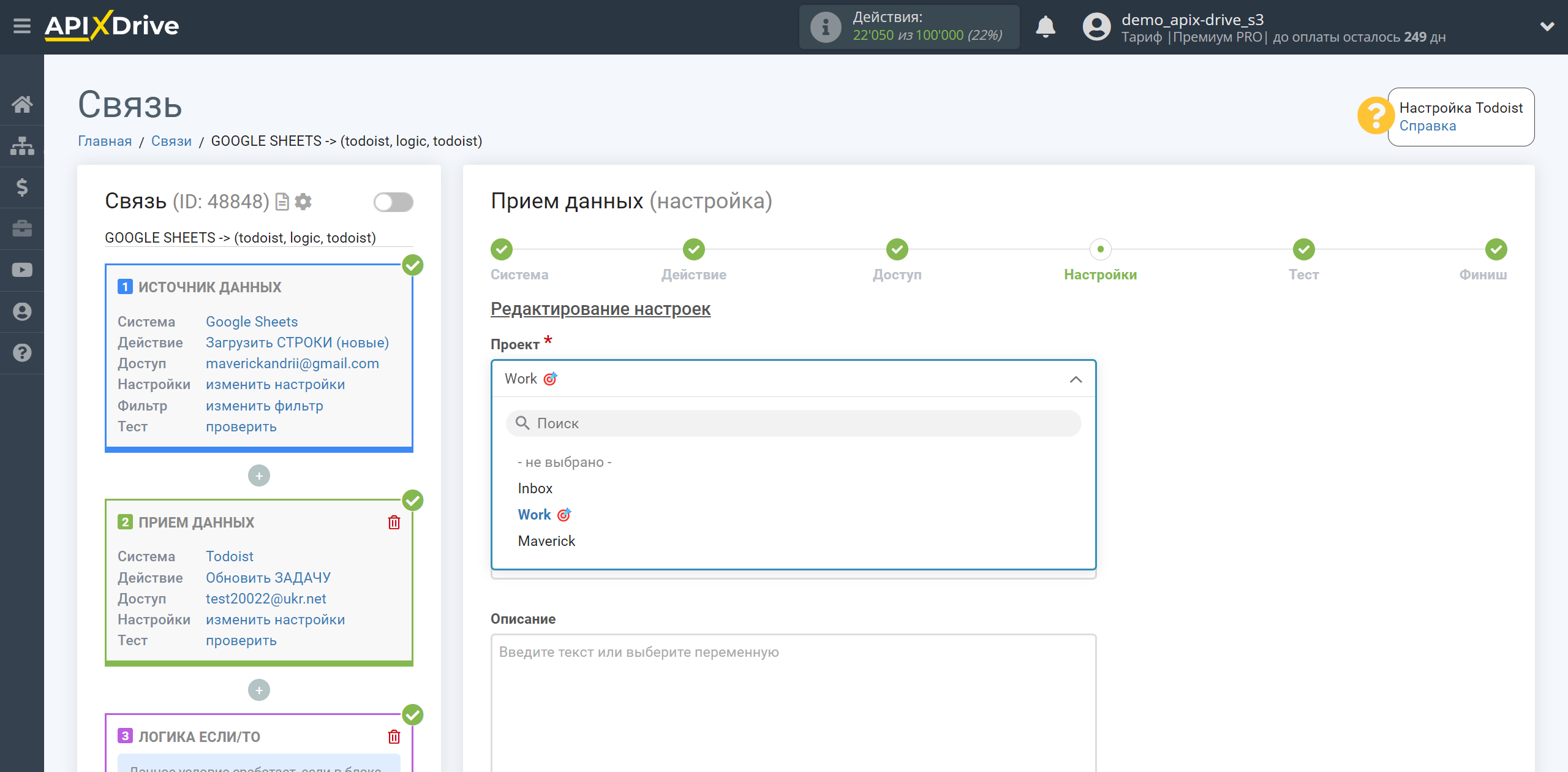Image resolution: width=1568 pixels, height=772 pixels.
Task: Click the Редактирование настроек heading
Action: [600, 309]
